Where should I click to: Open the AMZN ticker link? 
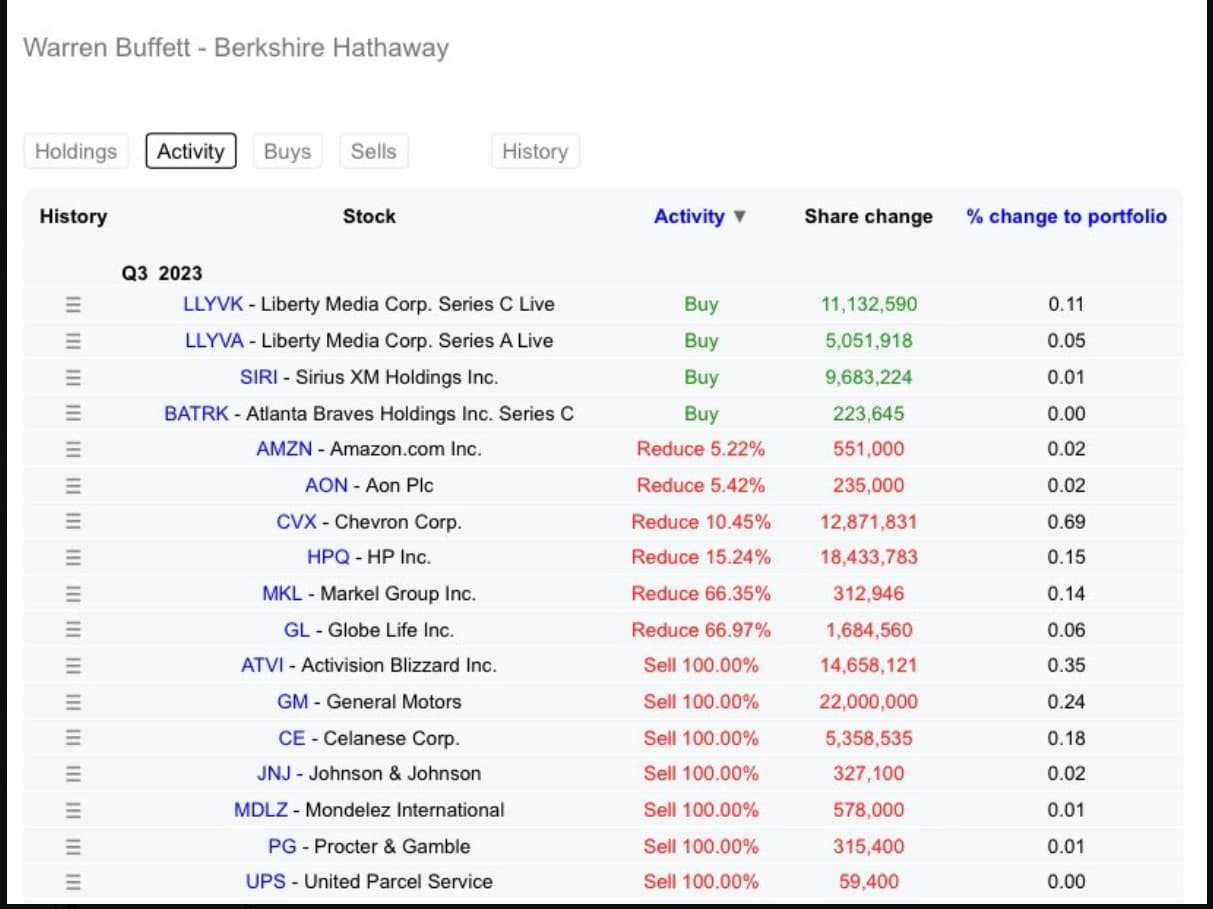point(284,449)
